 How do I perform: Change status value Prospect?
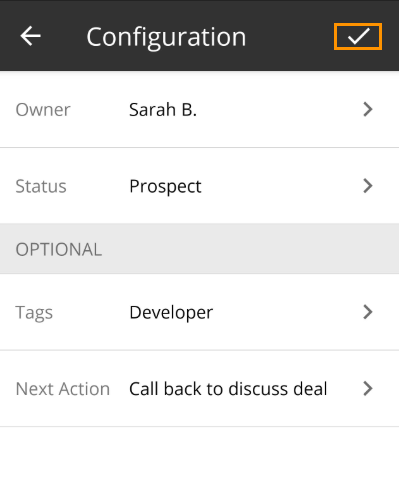click(165, 187)
